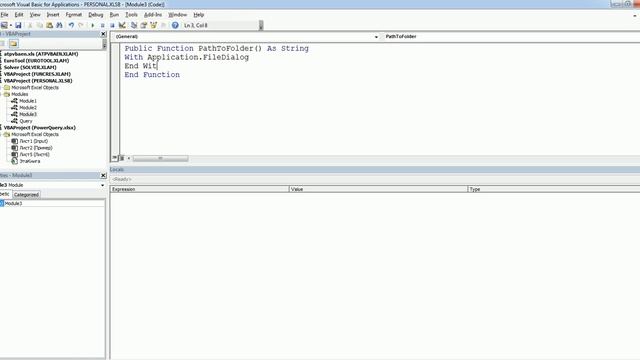The height and width of the screenshot is (360, 640).
Task: Select VBAProject (PowerQuery.xlsx)
Action: point(40,128)
